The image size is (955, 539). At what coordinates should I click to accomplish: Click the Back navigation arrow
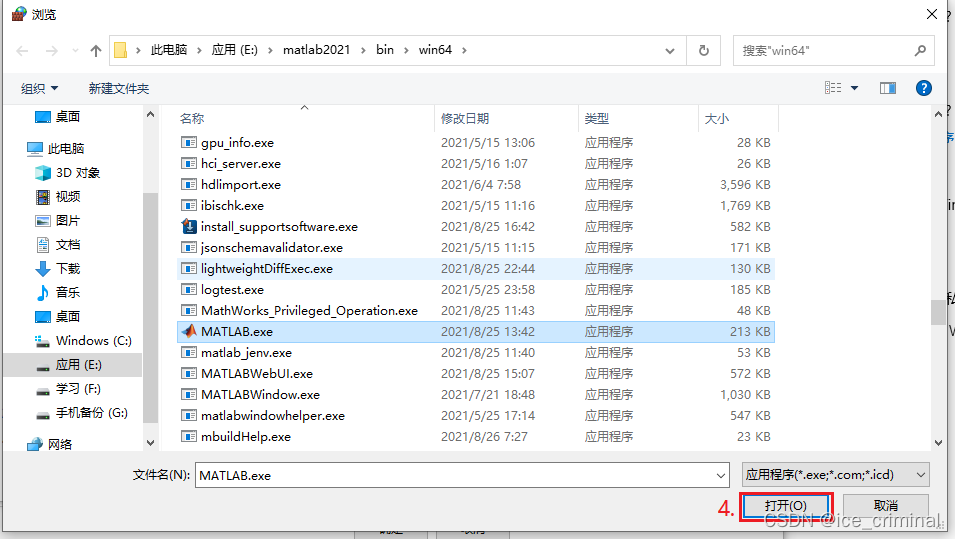(x=22, y=51)
